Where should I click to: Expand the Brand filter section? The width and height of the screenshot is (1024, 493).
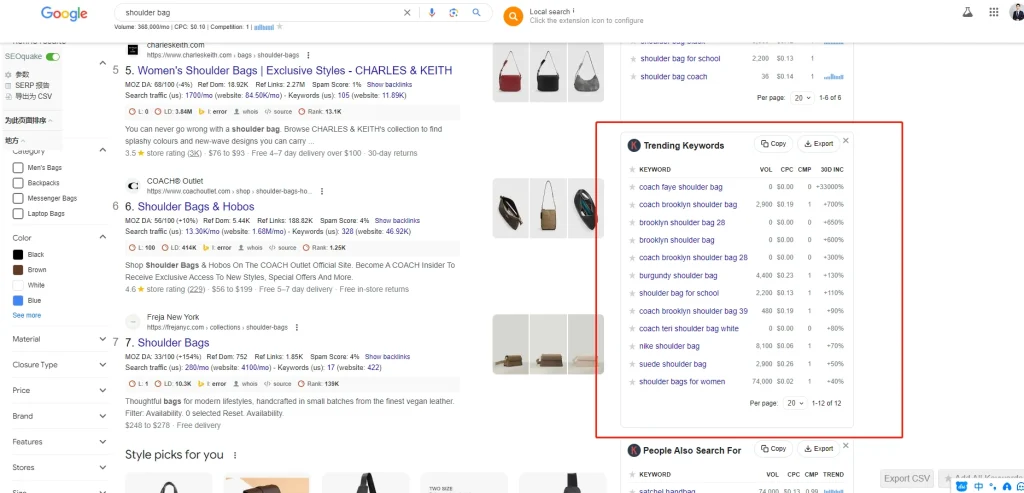[103, 416]
